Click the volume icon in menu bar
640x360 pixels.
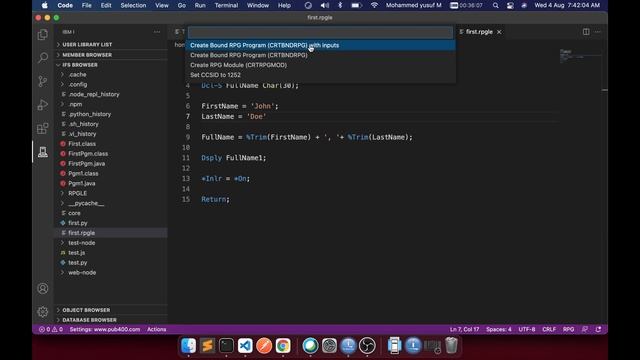(324, 5)
